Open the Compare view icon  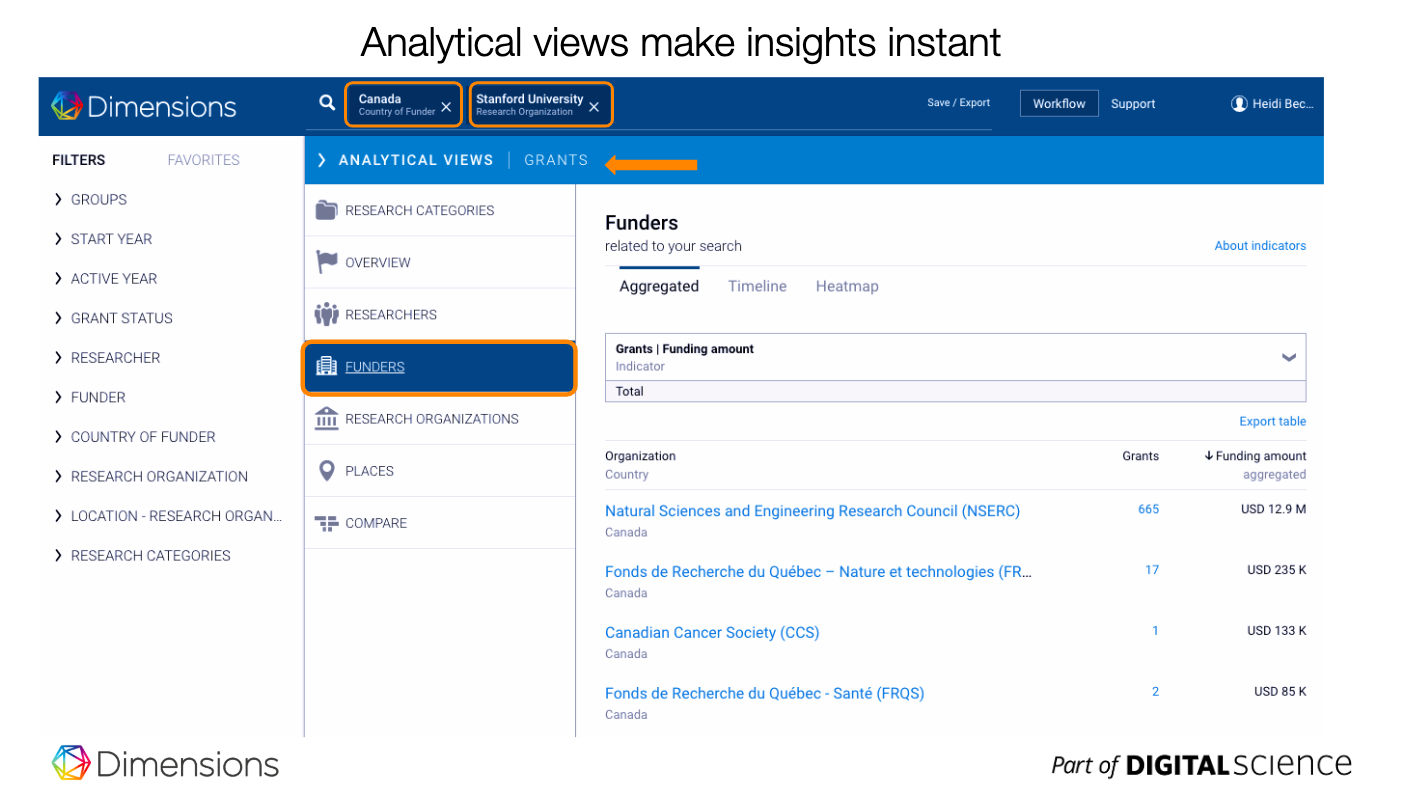click(326, 522)
